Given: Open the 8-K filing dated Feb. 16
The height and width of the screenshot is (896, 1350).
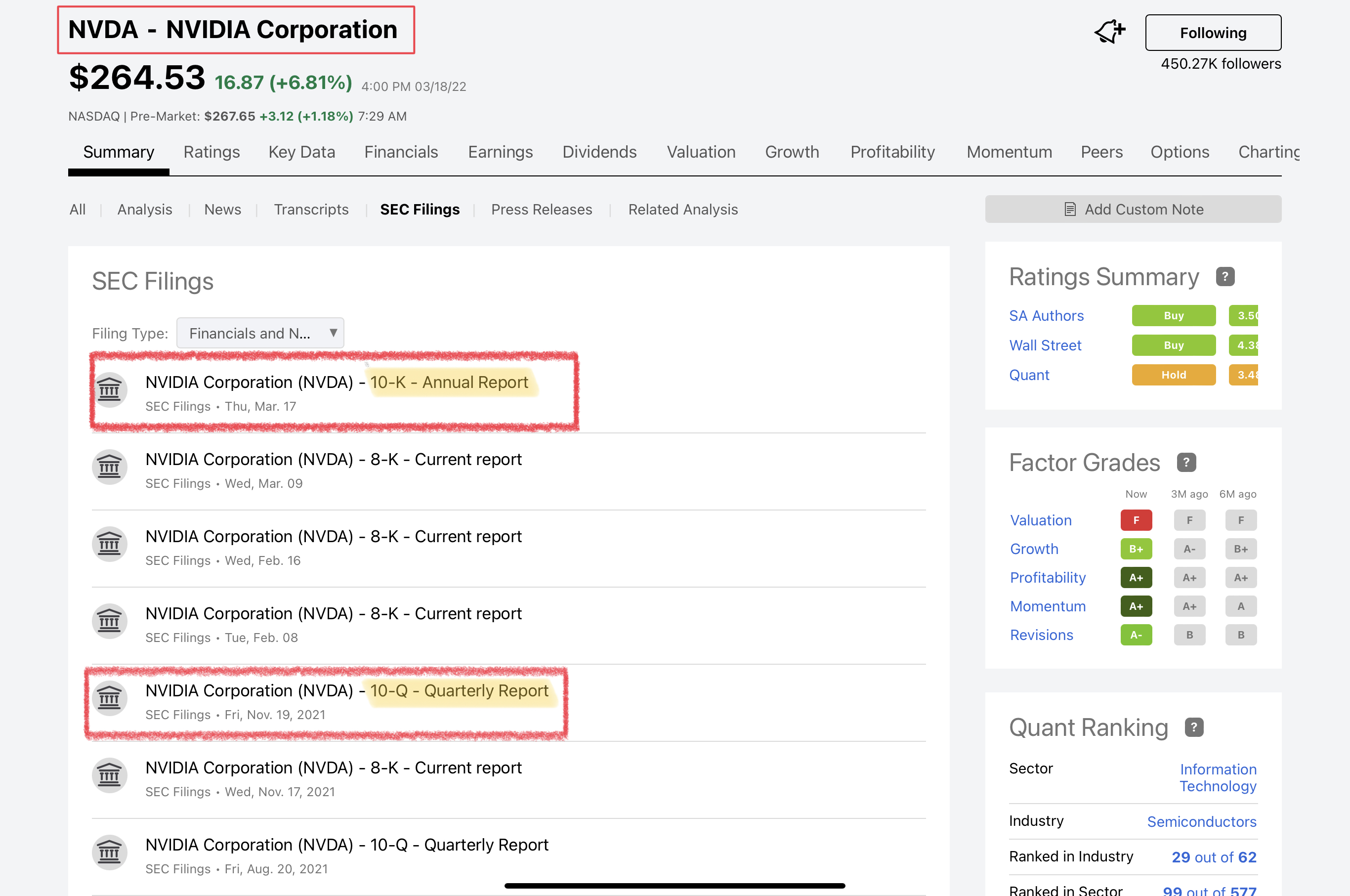Looking at the screenshot, I should coord(333,536).
